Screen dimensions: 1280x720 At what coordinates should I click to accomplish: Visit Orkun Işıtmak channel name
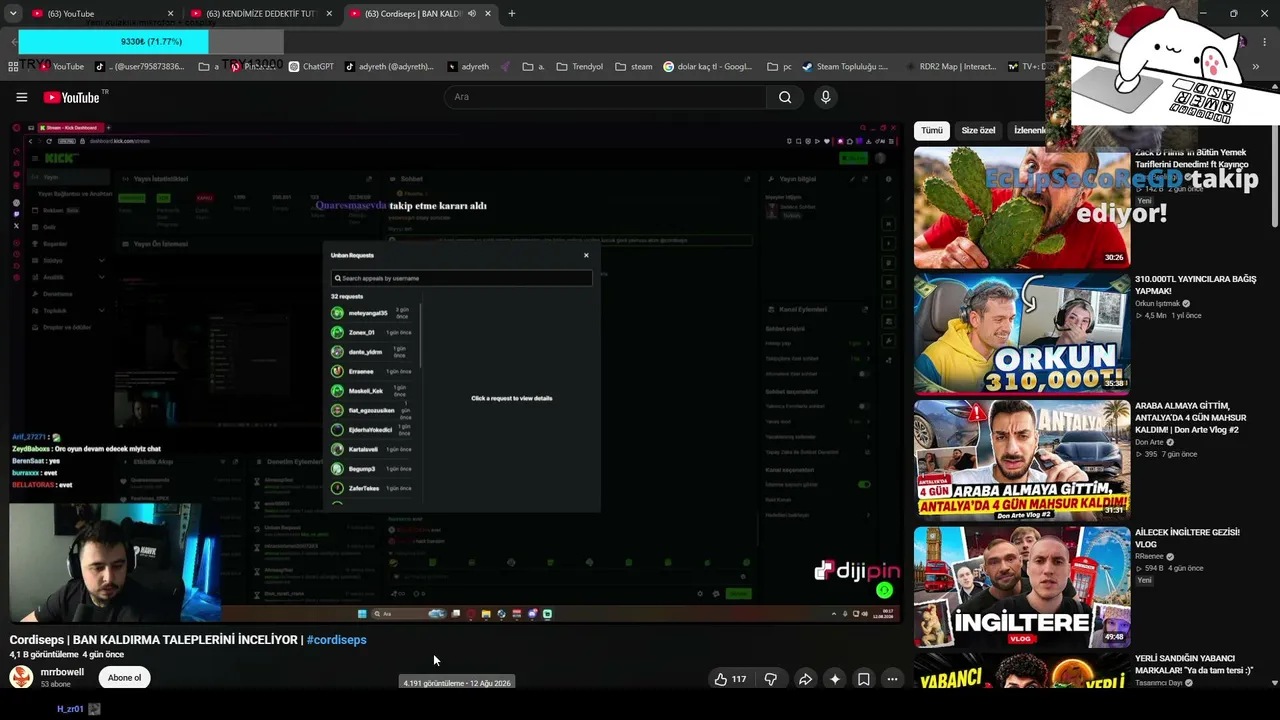[x=1157, y=304]
